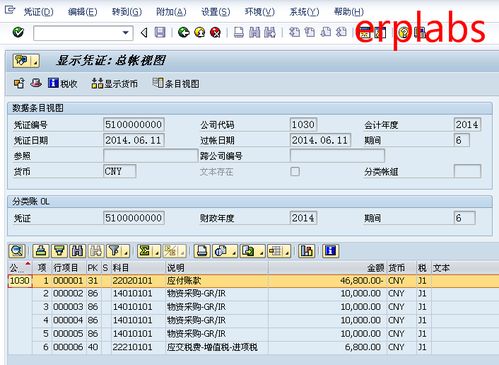This screenshot has width=499, height=365.
Task: Go to first page icon
Action: click(294, 32)
